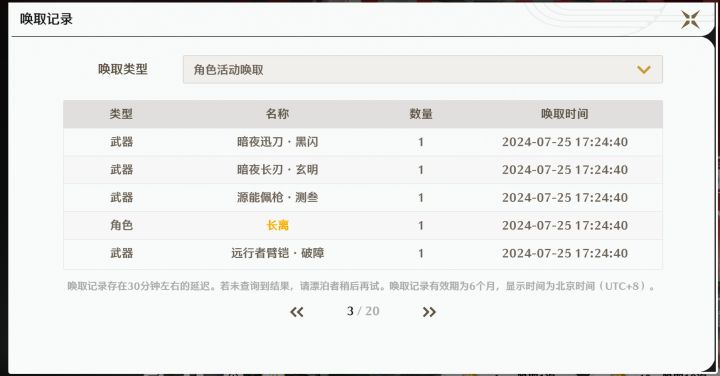Click quantity 1 in the 源能佩枪 row
The width and height of the screenshot is (720, 376).
(x=421, y=198)
